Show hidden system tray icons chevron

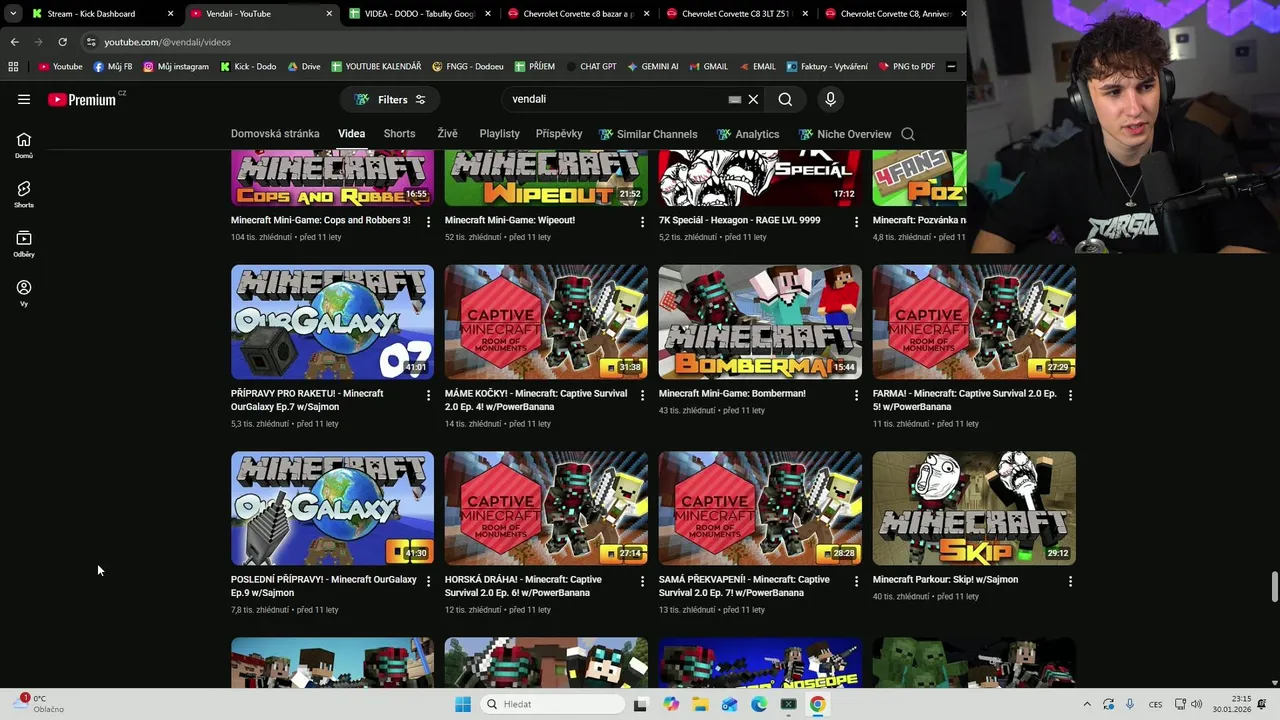point(1087,704)
